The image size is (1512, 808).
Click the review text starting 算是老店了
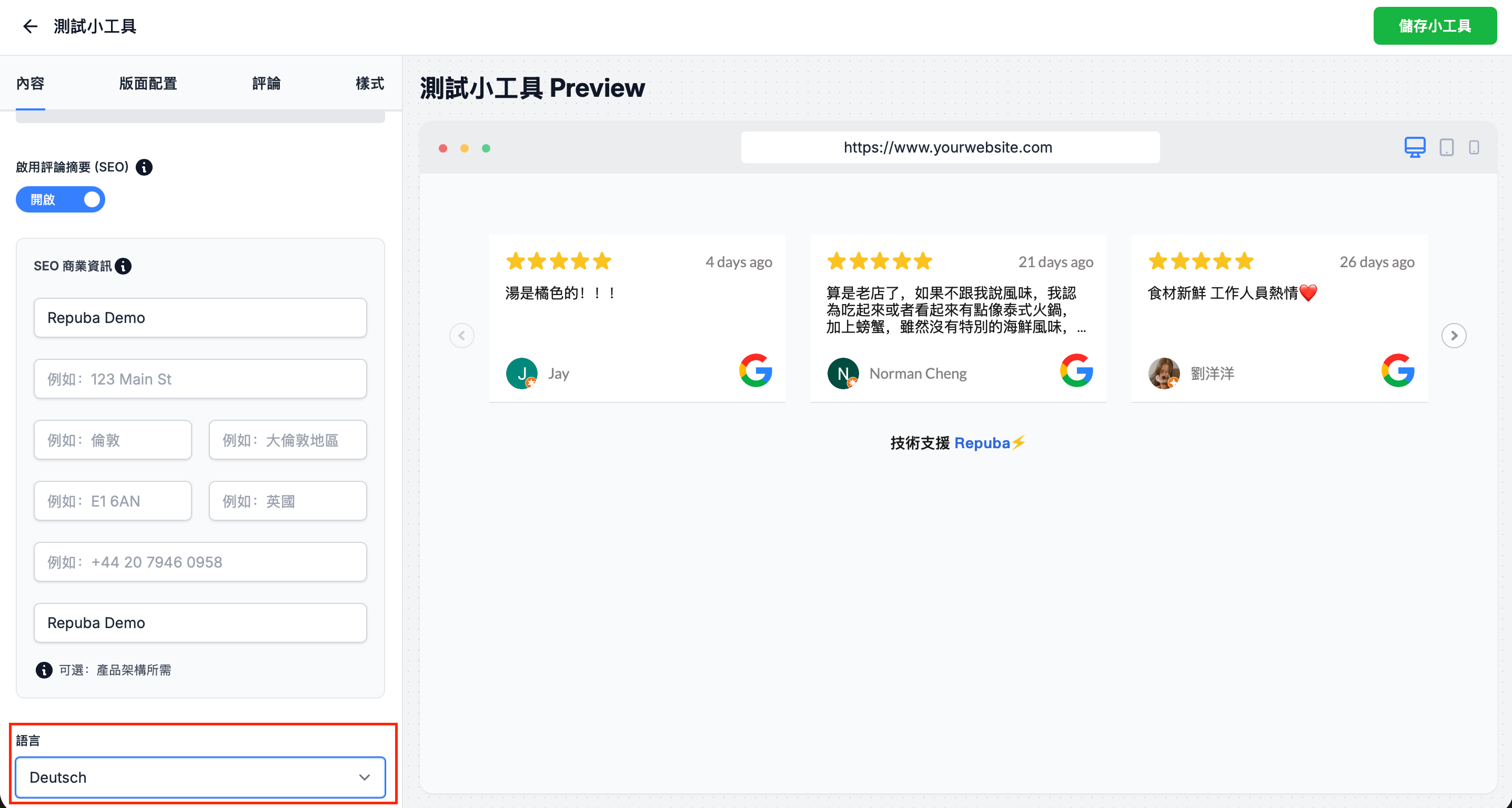(955, 310)
